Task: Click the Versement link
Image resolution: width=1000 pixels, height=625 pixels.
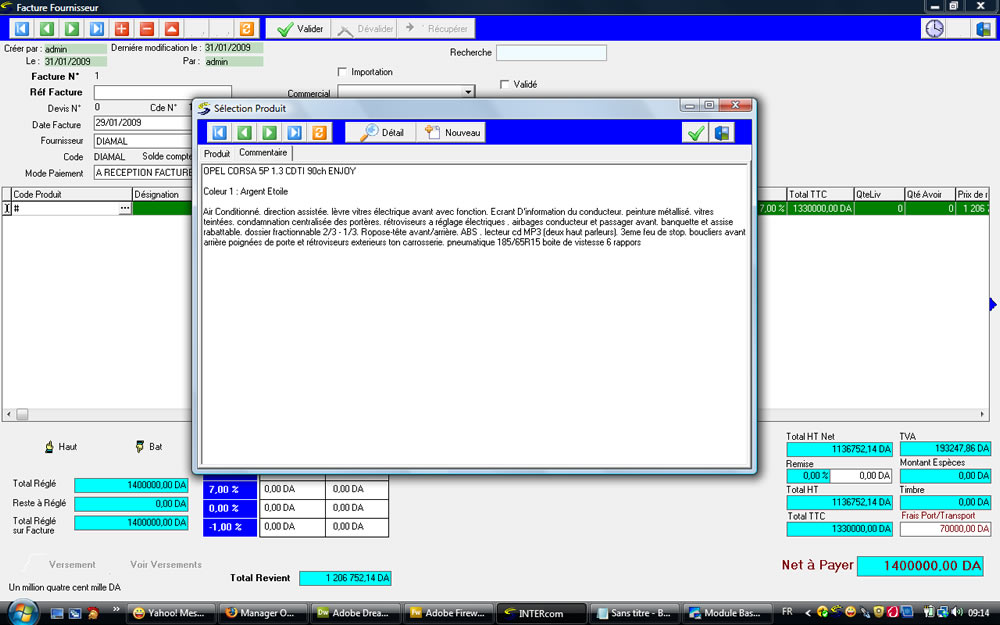Action: tap(72, 564)
